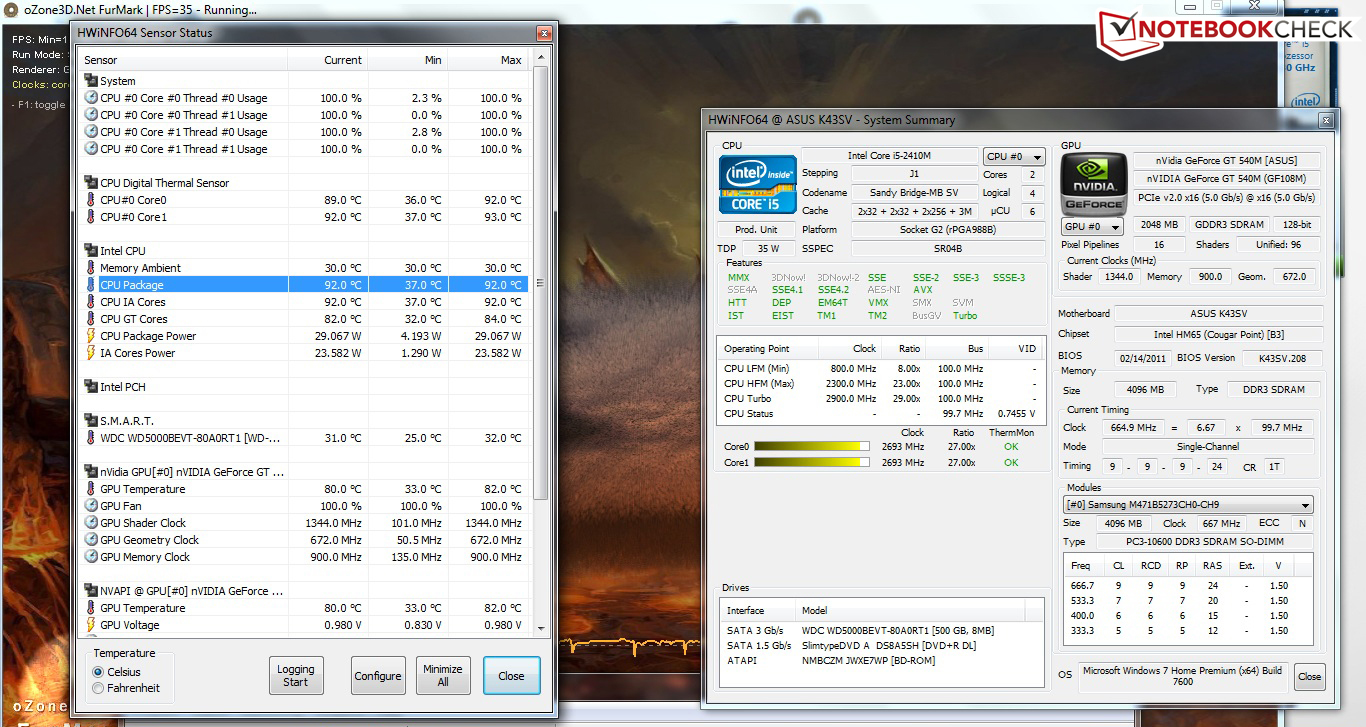Click the thermometer icon on the CPU Package row
This screenshot has width=1366, height=727.
[91, 285]
